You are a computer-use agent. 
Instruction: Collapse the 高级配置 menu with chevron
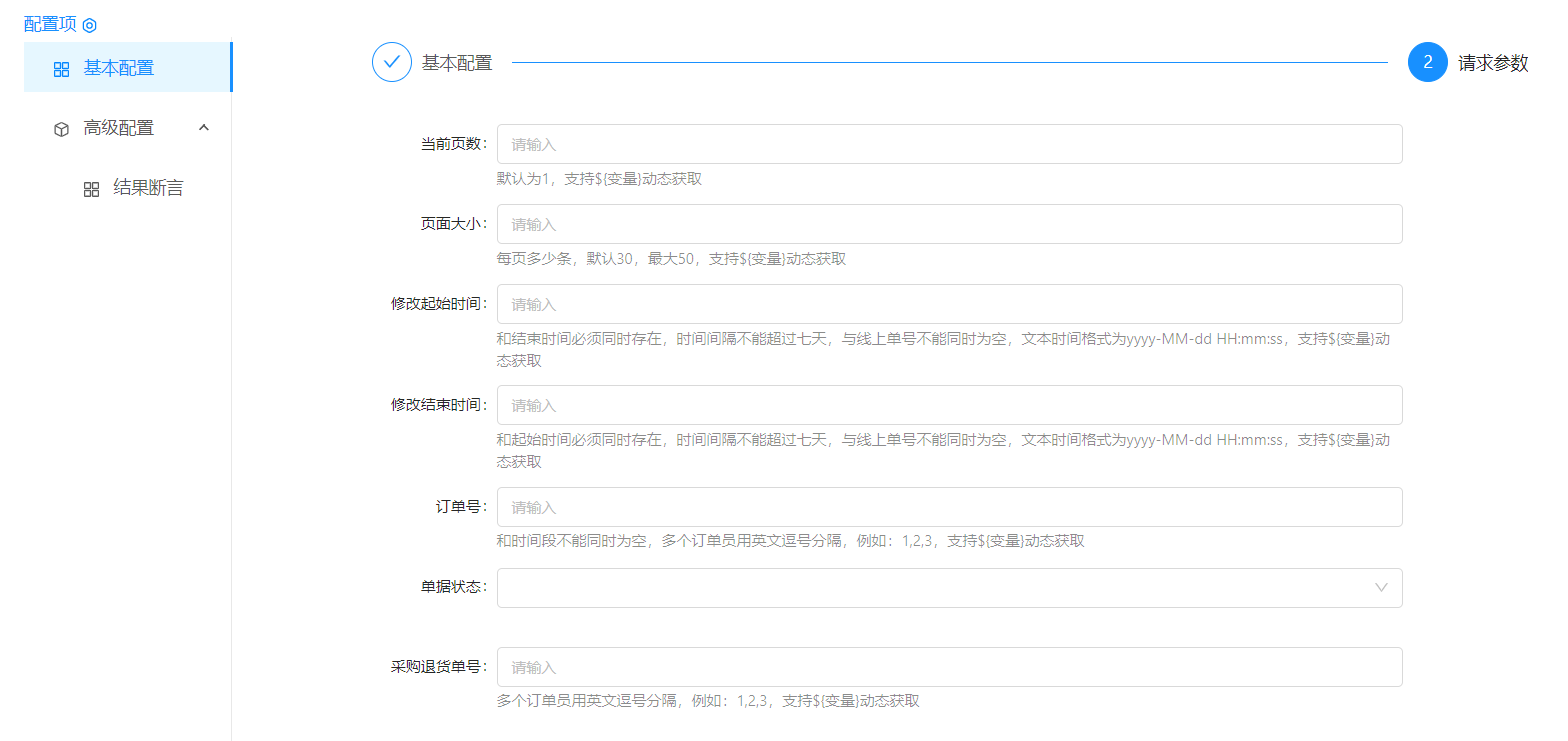pyautogui.click(x=204, y=128)
